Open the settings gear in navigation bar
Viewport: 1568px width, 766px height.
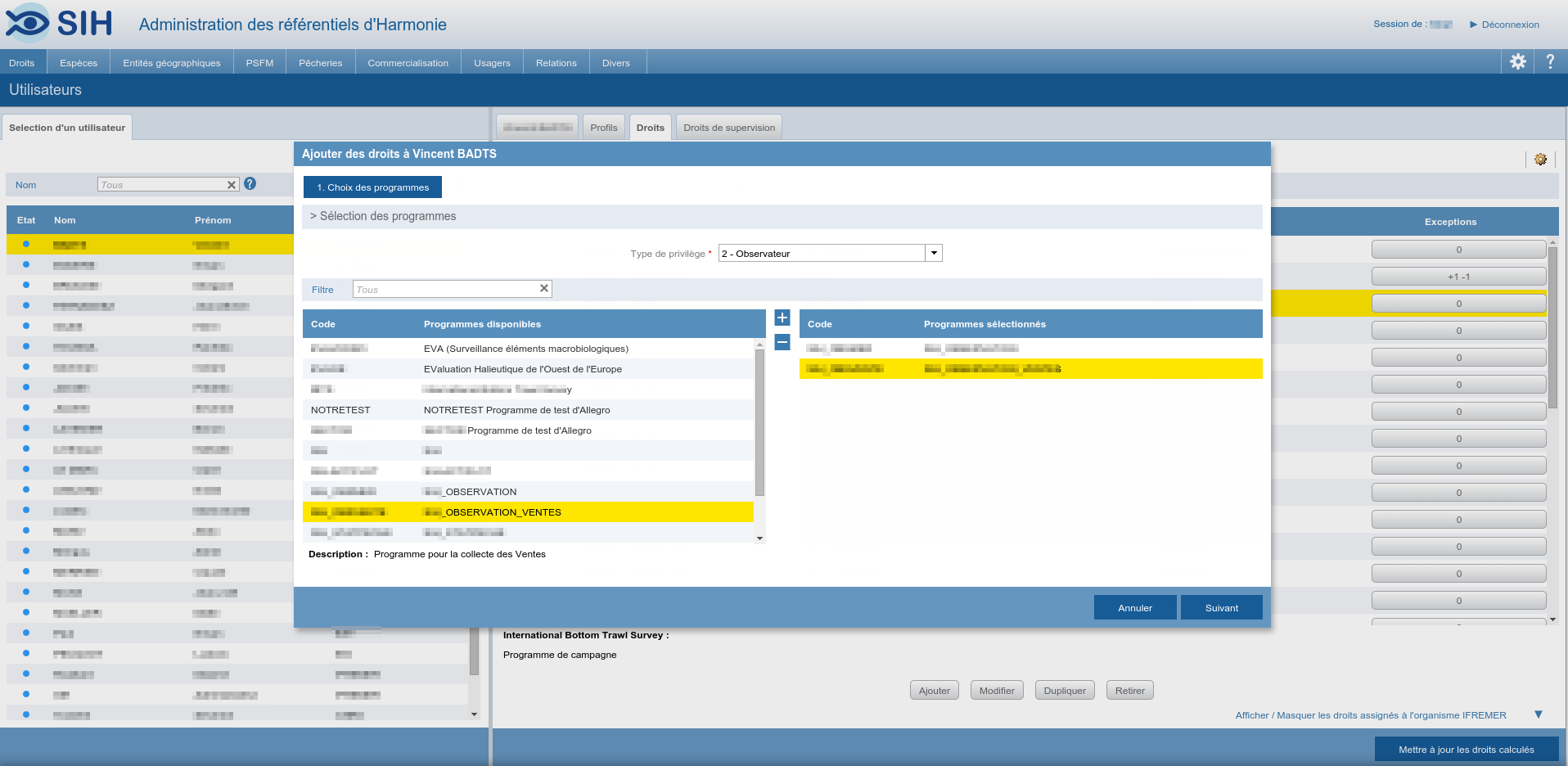[x=1517, y=61]
